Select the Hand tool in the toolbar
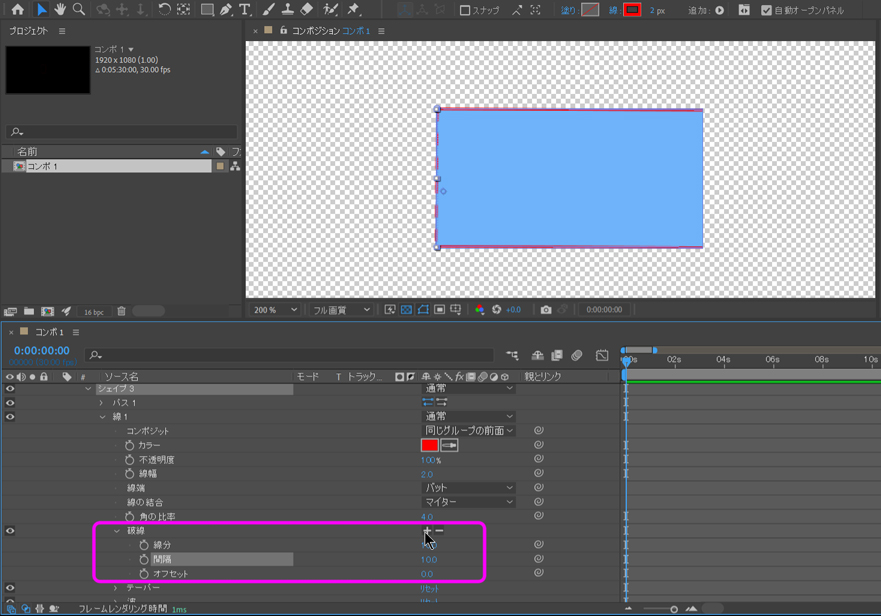This screenshot has height=616, width=881. coord(60,10)
